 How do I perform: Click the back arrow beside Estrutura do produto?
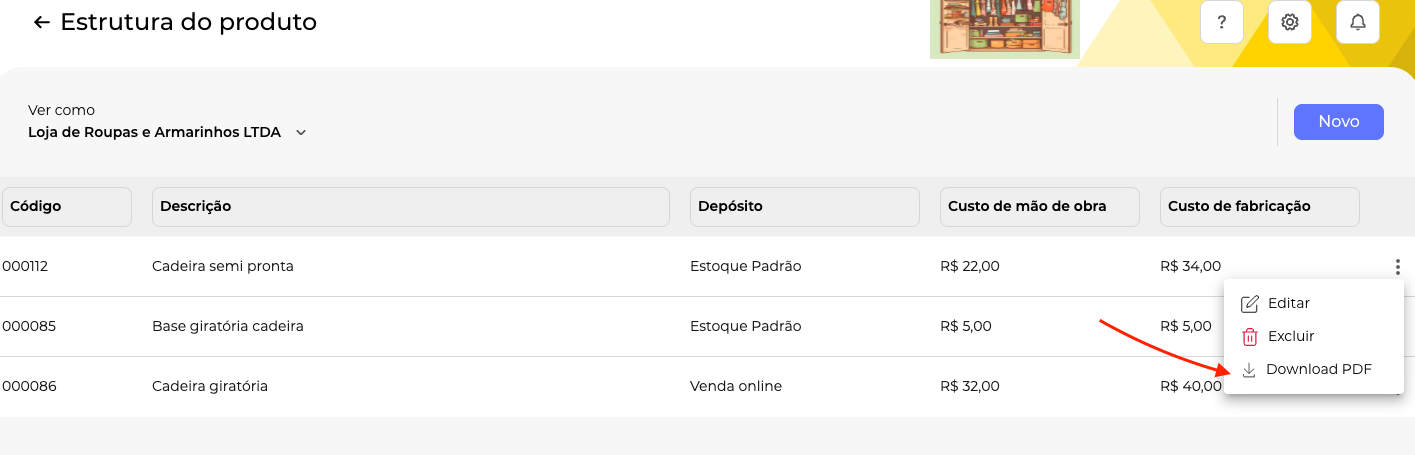point(41,22)
